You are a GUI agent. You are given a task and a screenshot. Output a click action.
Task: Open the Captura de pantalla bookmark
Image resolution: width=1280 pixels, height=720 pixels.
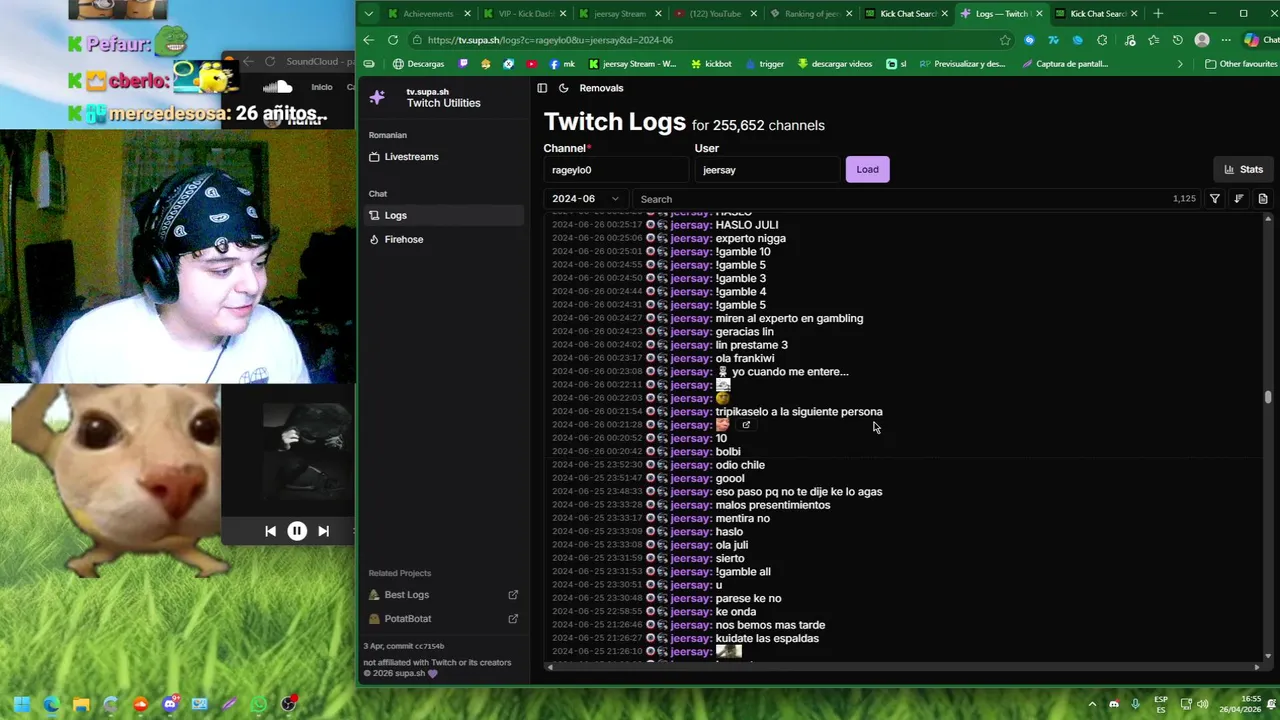pos(1063,64)
